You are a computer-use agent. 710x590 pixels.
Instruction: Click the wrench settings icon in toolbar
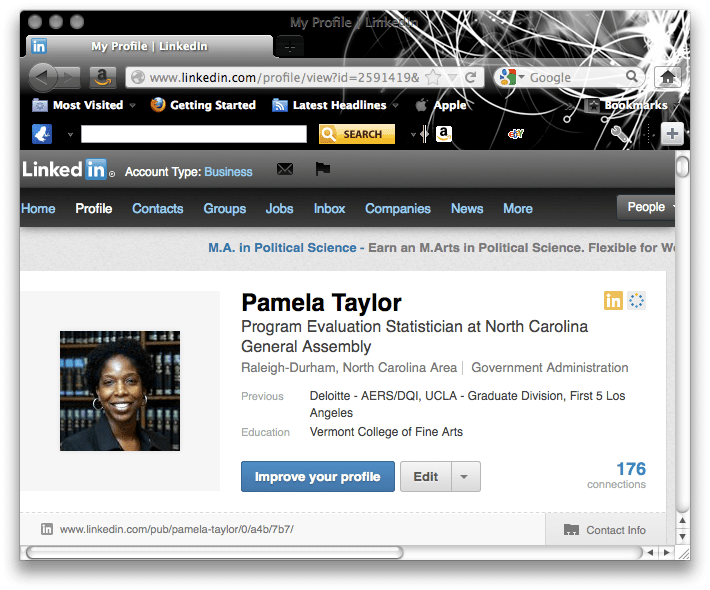pos(617,134)
